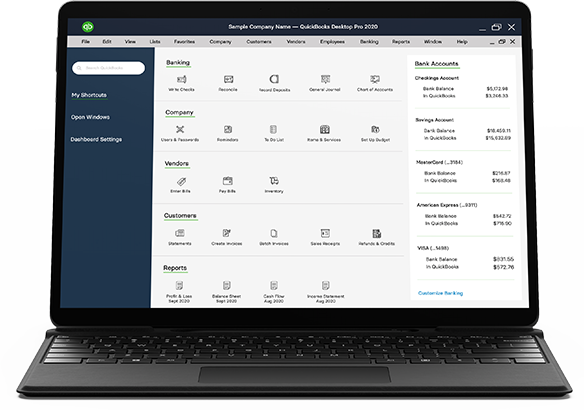Click VISA bank balance $831.55
Image resolution: width=584 pixels, height=410 pixels.
(x=504, y=259)
